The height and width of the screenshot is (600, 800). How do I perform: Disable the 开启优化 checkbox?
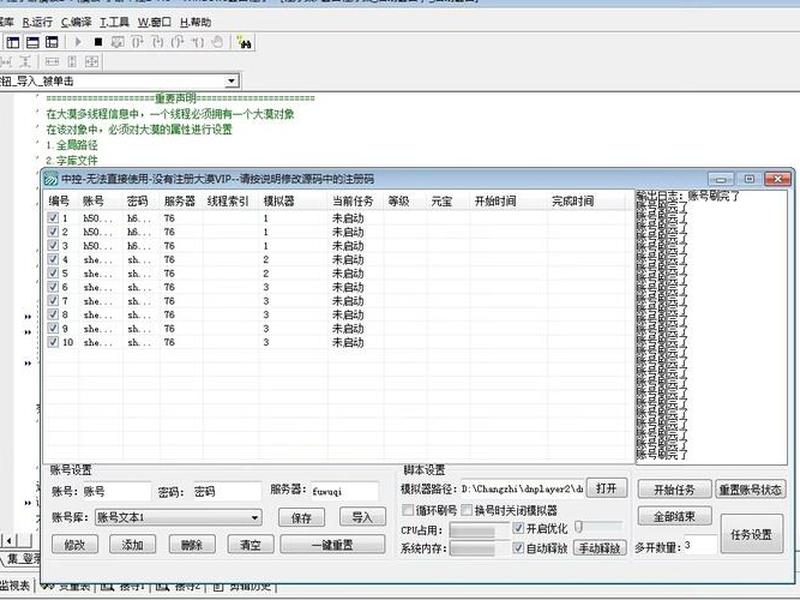pos(518,528)
